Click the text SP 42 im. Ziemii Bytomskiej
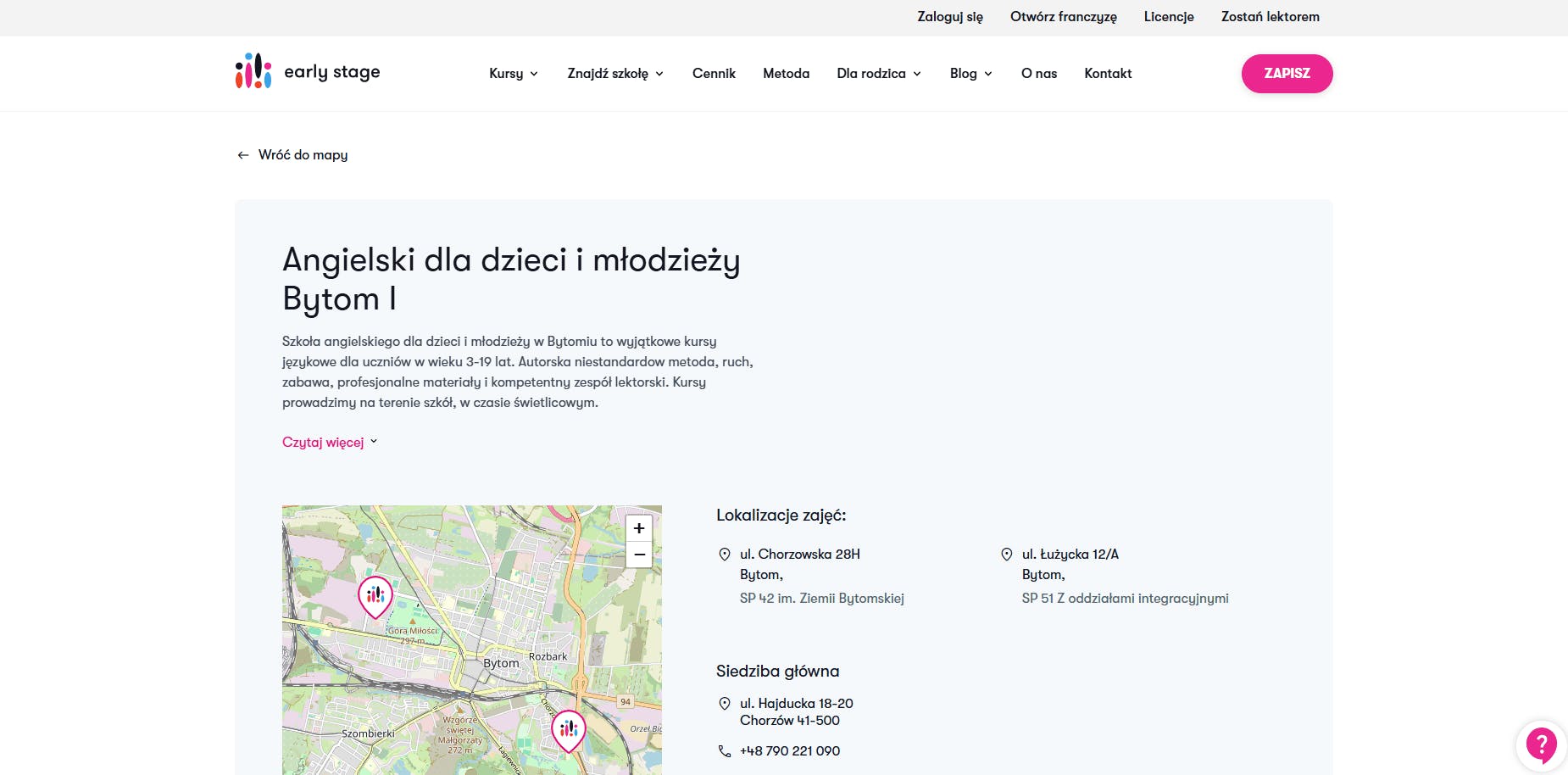Image resolution: width=1568 pixels, height=775 pixels. coord(822,599)
